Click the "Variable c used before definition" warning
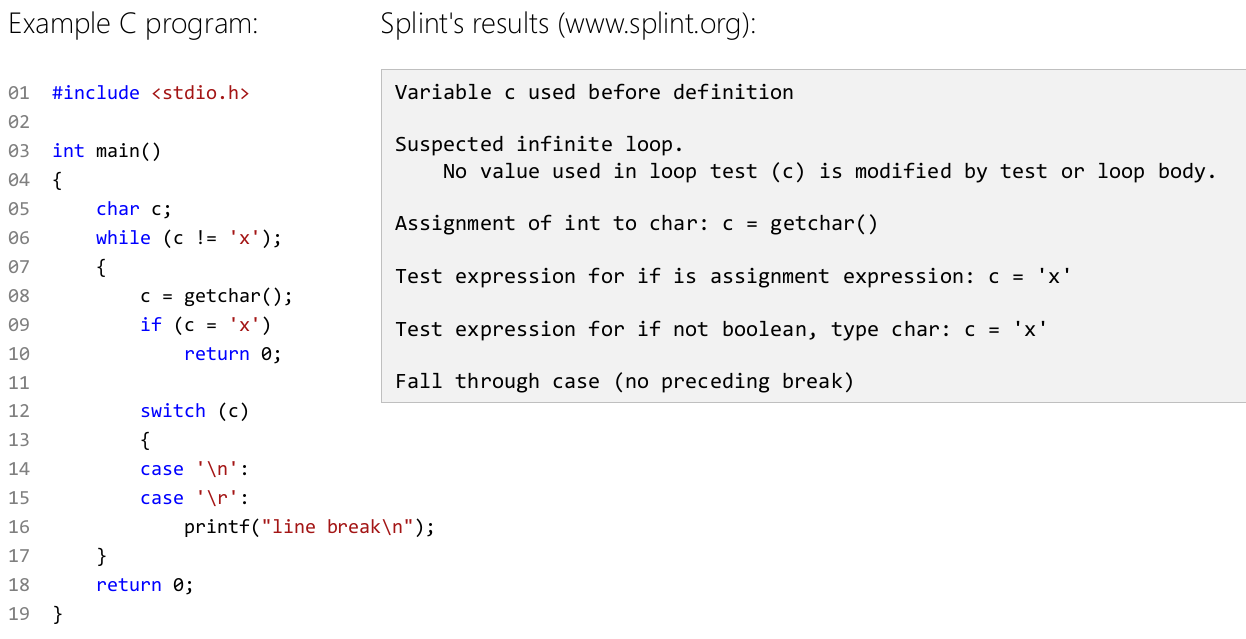Image resolution: width=1246 pixels, height=639 pixels. click(594, 93)
